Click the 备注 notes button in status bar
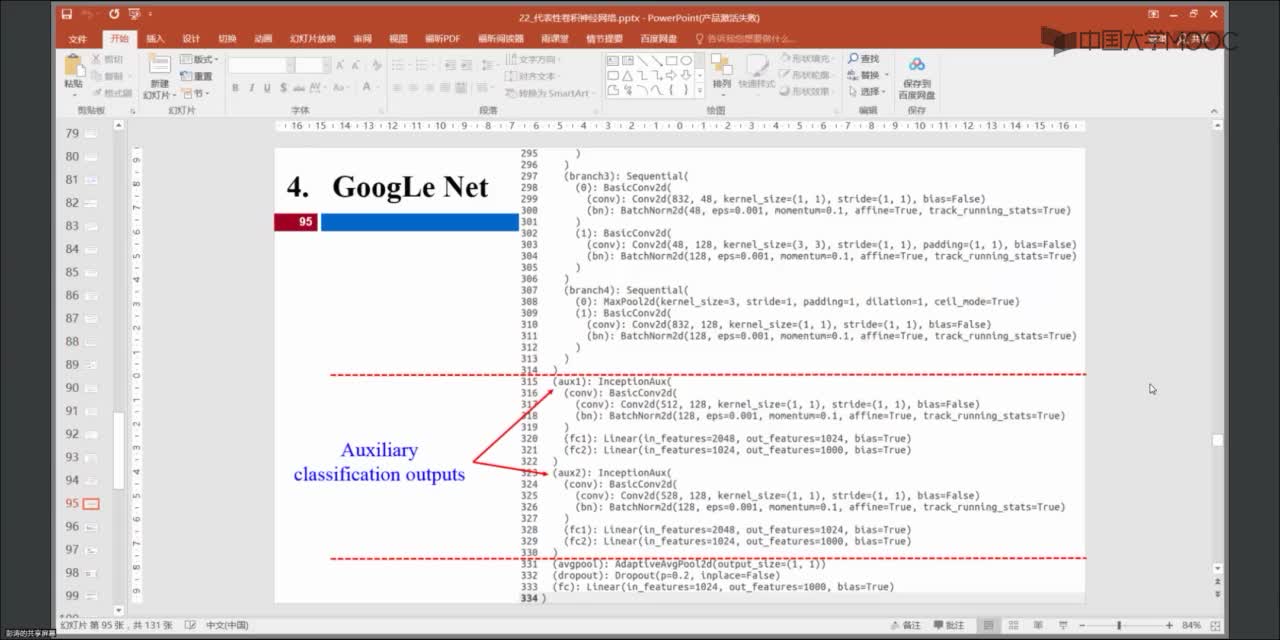 tap(905, 626)
